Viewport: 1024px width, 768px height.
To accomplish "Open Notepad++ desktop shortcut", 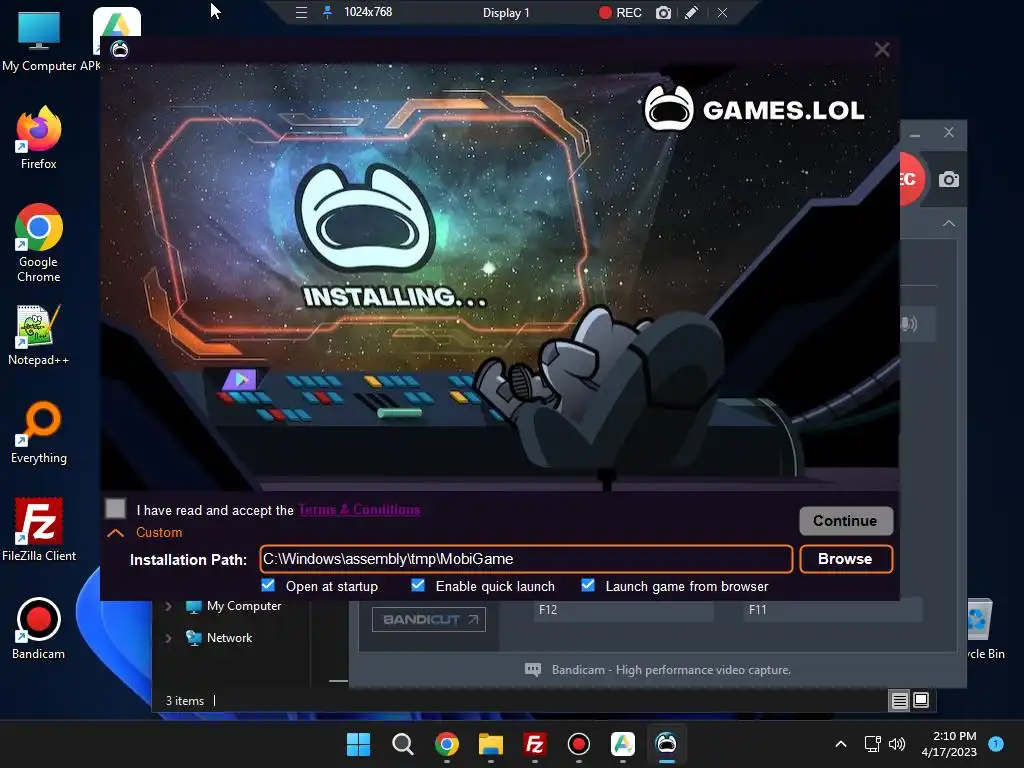I will click(x=39, y=334).
